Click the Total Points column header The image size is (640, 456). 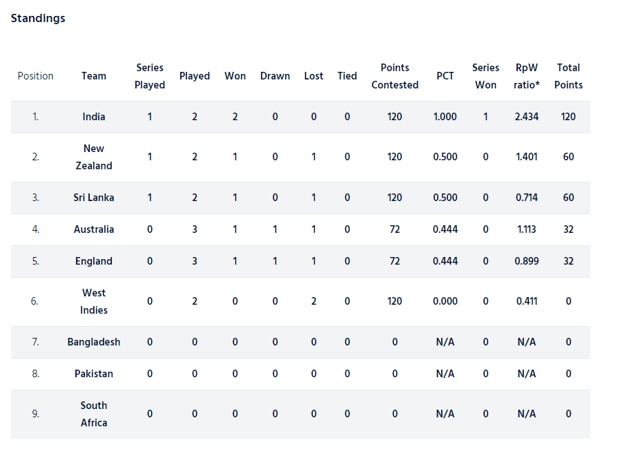click(x=568, y=76)
